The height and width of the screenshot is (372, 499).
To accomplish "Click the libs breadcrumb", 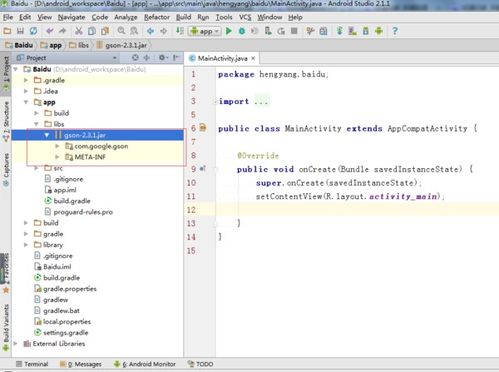I will [79, 45].
